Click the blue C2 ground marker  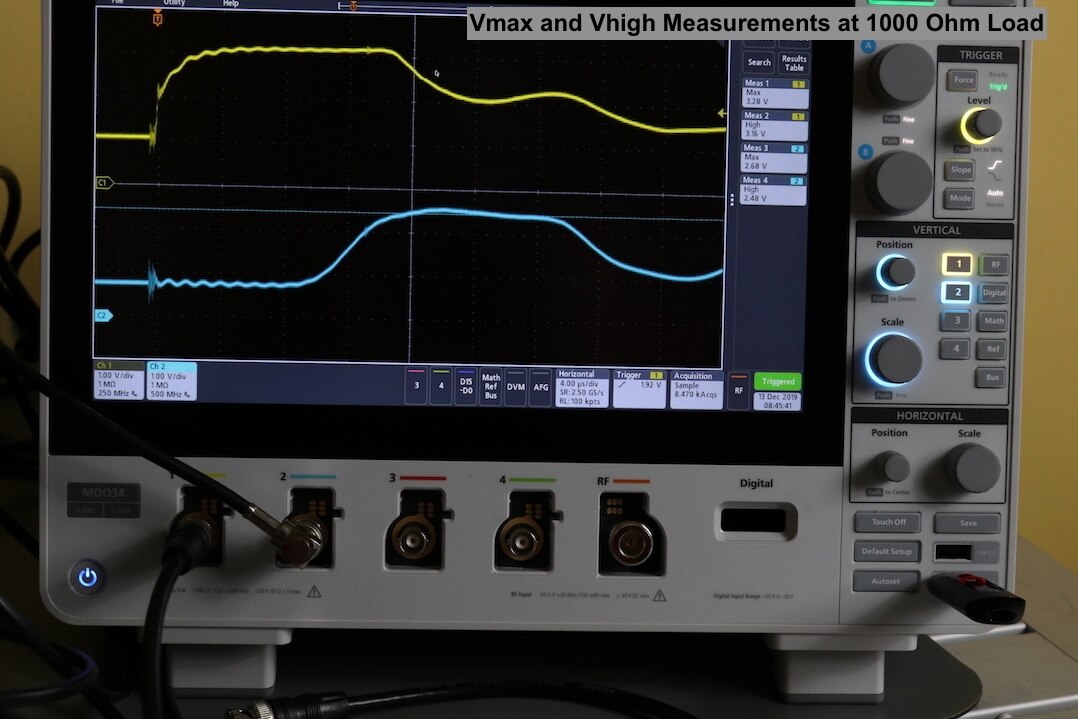pos(103,316)
